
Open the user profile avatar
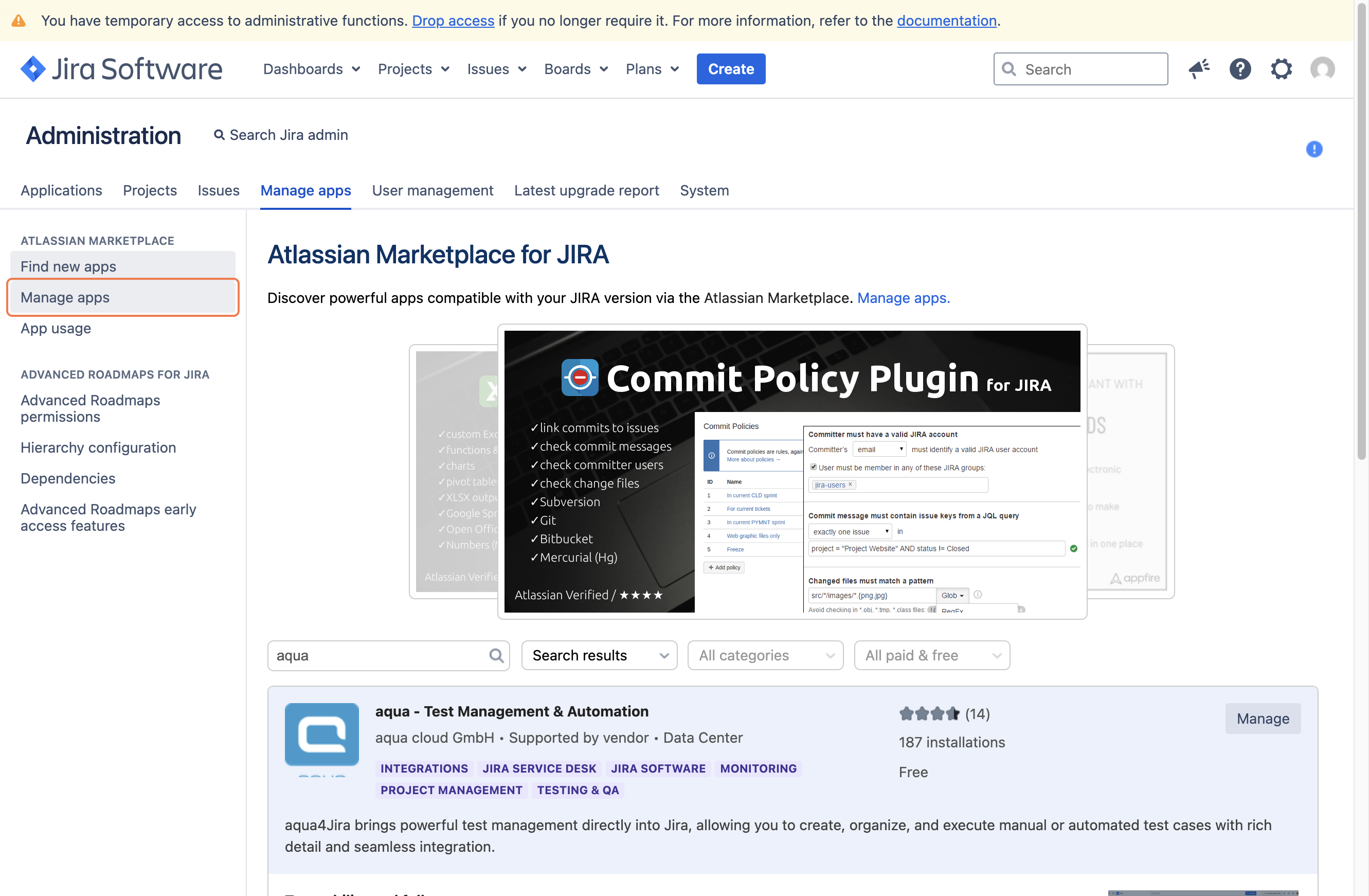[x=1322, y=69]
